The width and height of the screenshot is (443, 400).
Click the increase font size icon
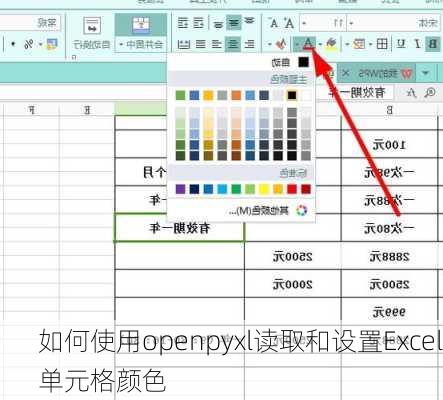coord(289,23)
